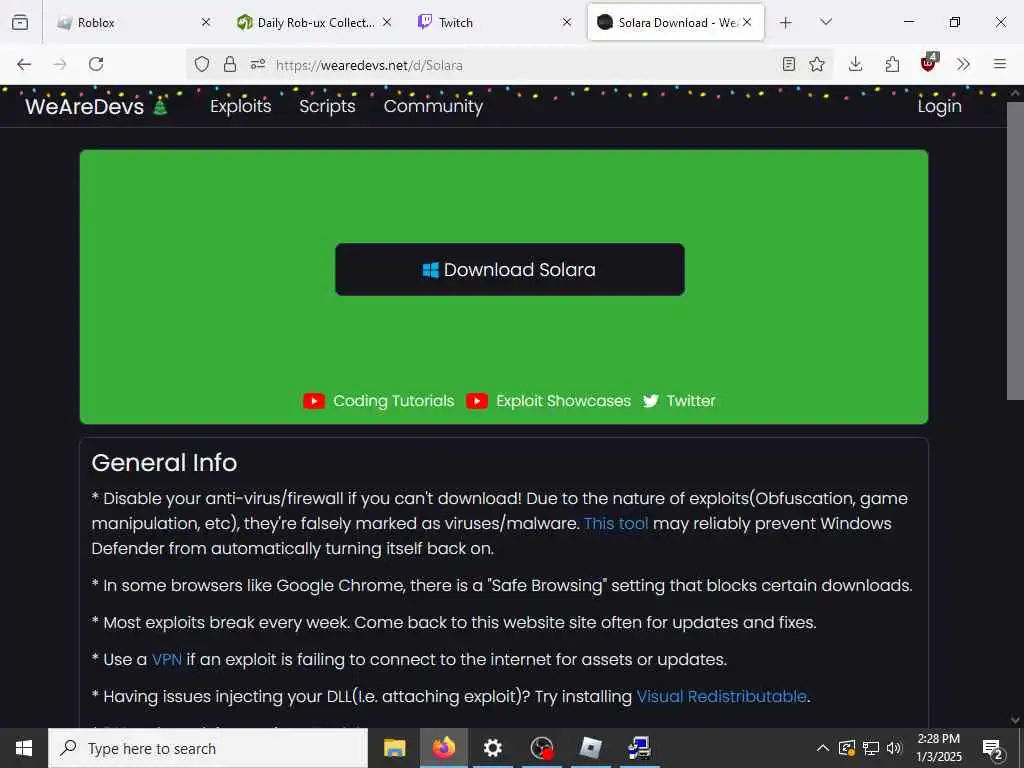Switch to Daily Rob-ux Collect tab
This screenshot has height=768, width=1024.
pos(307,22)
